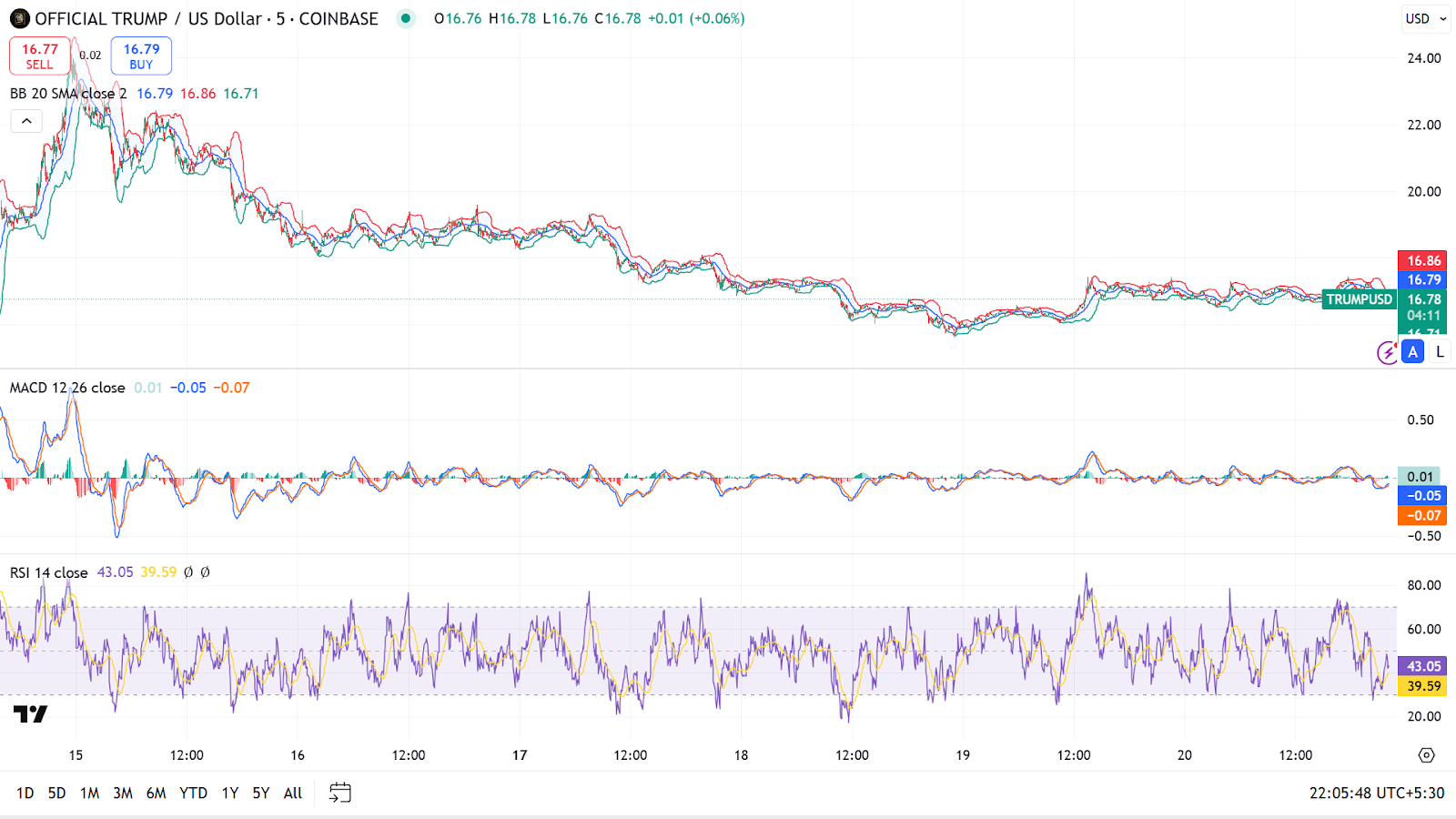The width and height of the screenshot is (1456, 819).
Task: Collapse the indicator legend with the chevron
Action: [26, 121]
